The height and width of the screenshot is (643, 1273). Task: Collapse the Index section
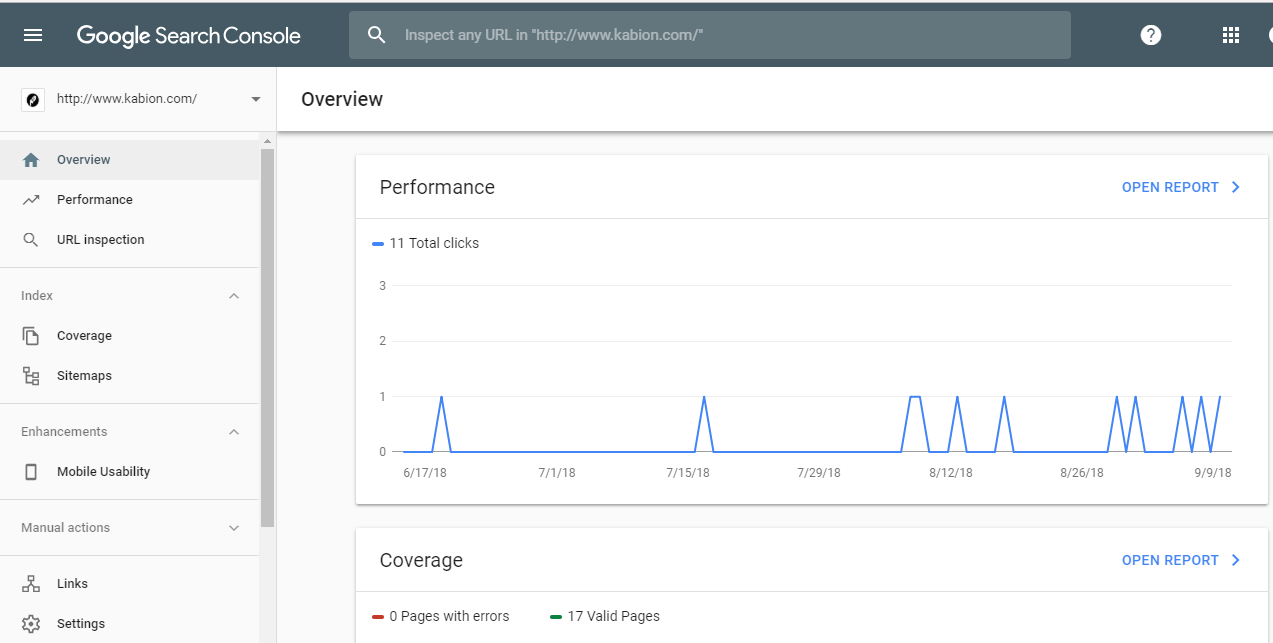click(x=234, y=296)
